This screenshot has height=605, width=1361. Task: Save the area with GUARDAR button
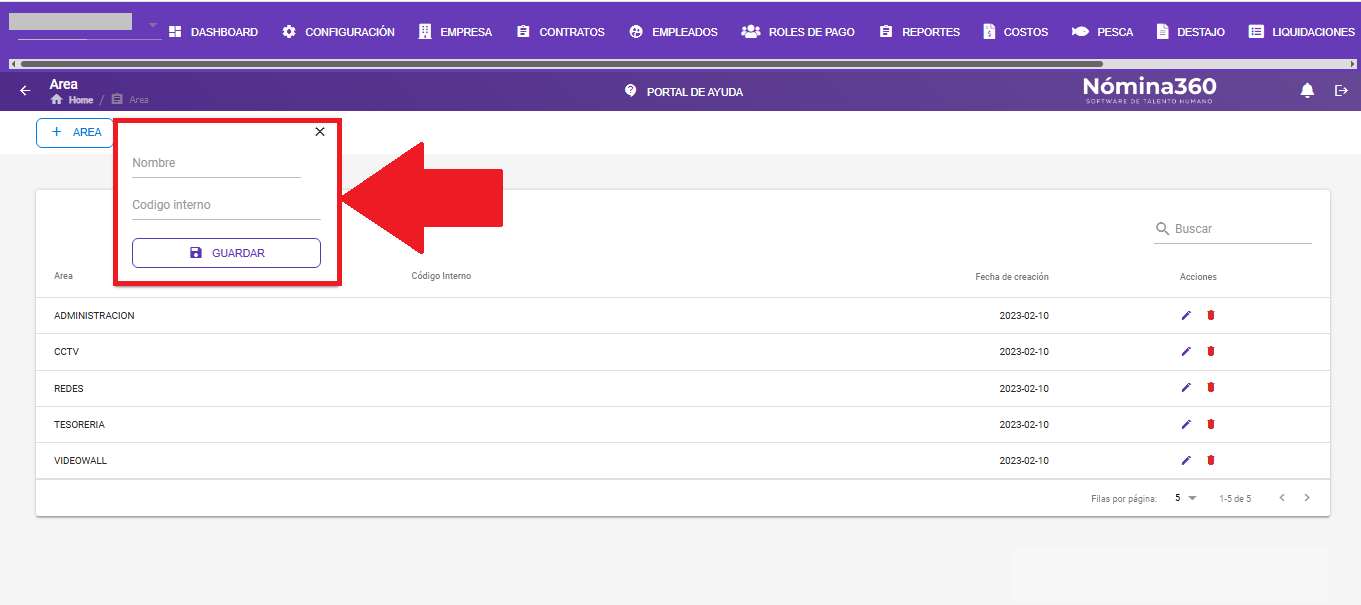click(226, 253)
